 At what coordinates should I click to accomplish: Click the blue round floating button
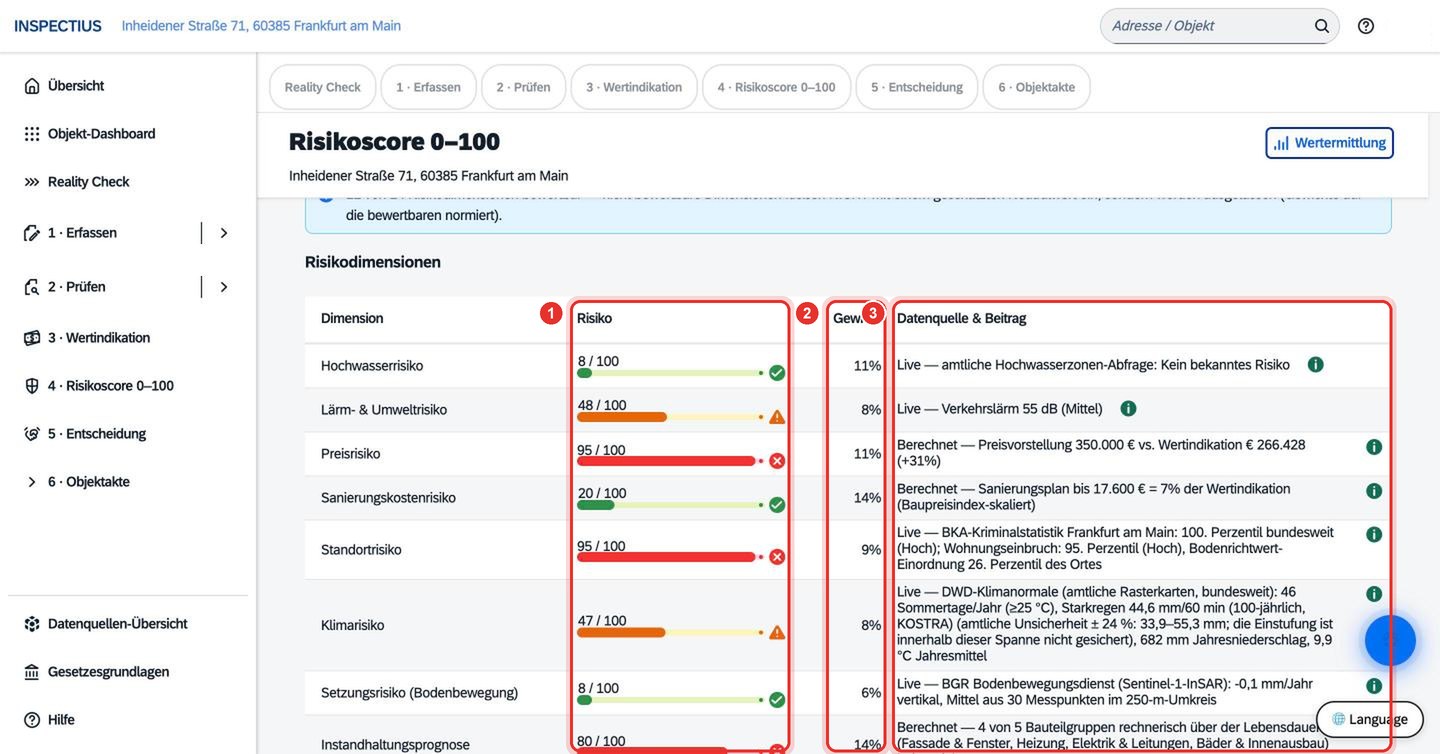pos(1390,641)
